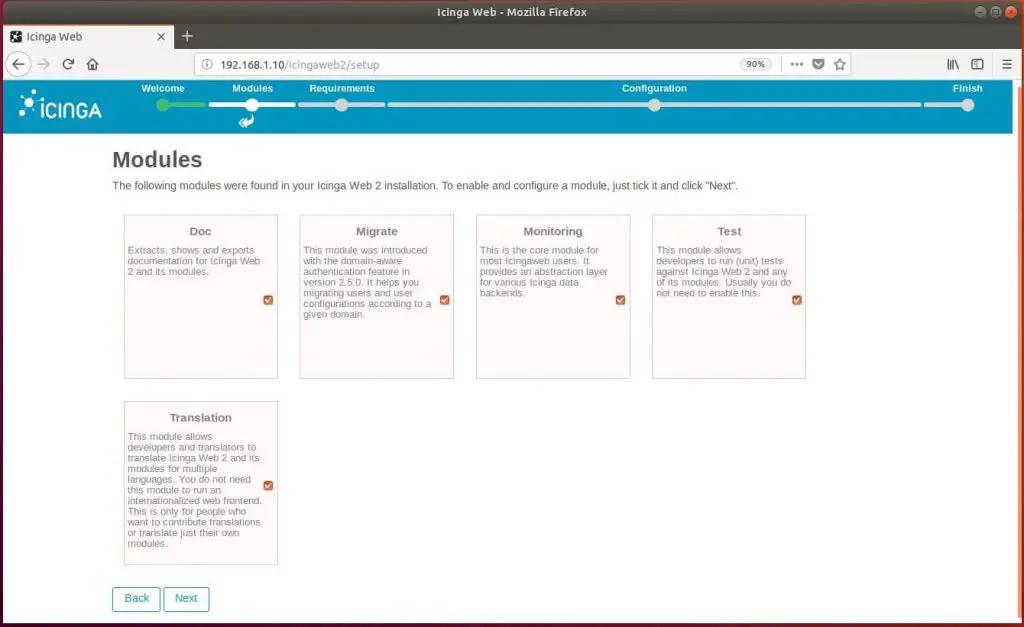Toggle the Migrate module checkbox

tap(445, 300)
